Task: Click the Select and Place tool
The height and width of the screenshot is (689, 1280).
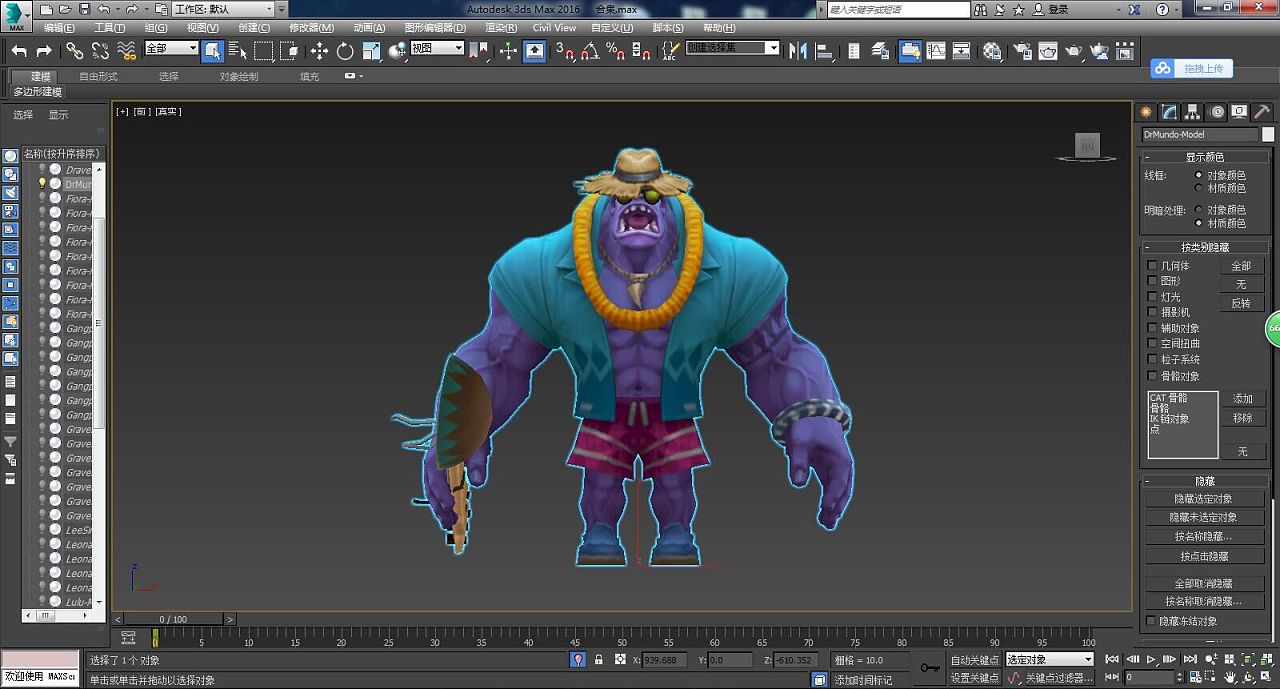Action: [397, 51]
